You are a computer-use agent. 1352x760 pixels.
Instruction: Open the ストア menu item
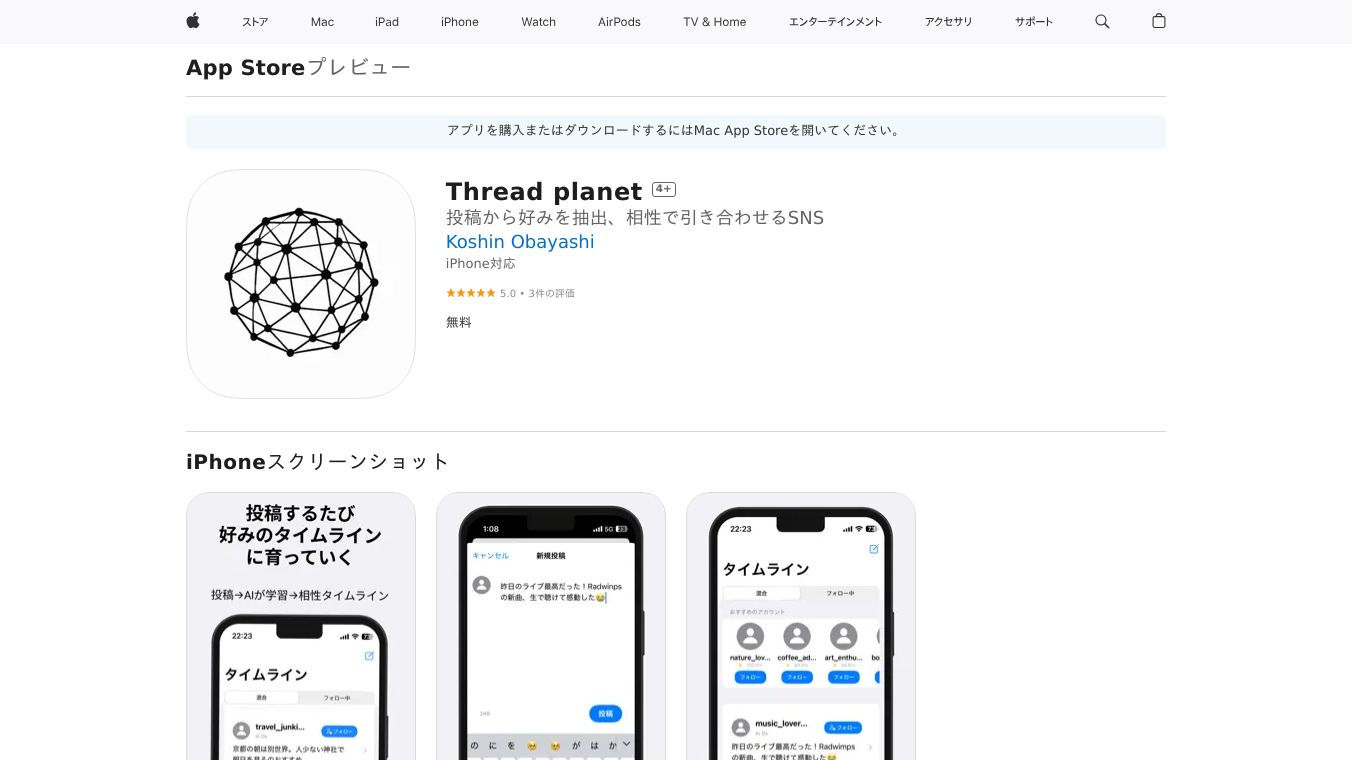pos(255,22)
